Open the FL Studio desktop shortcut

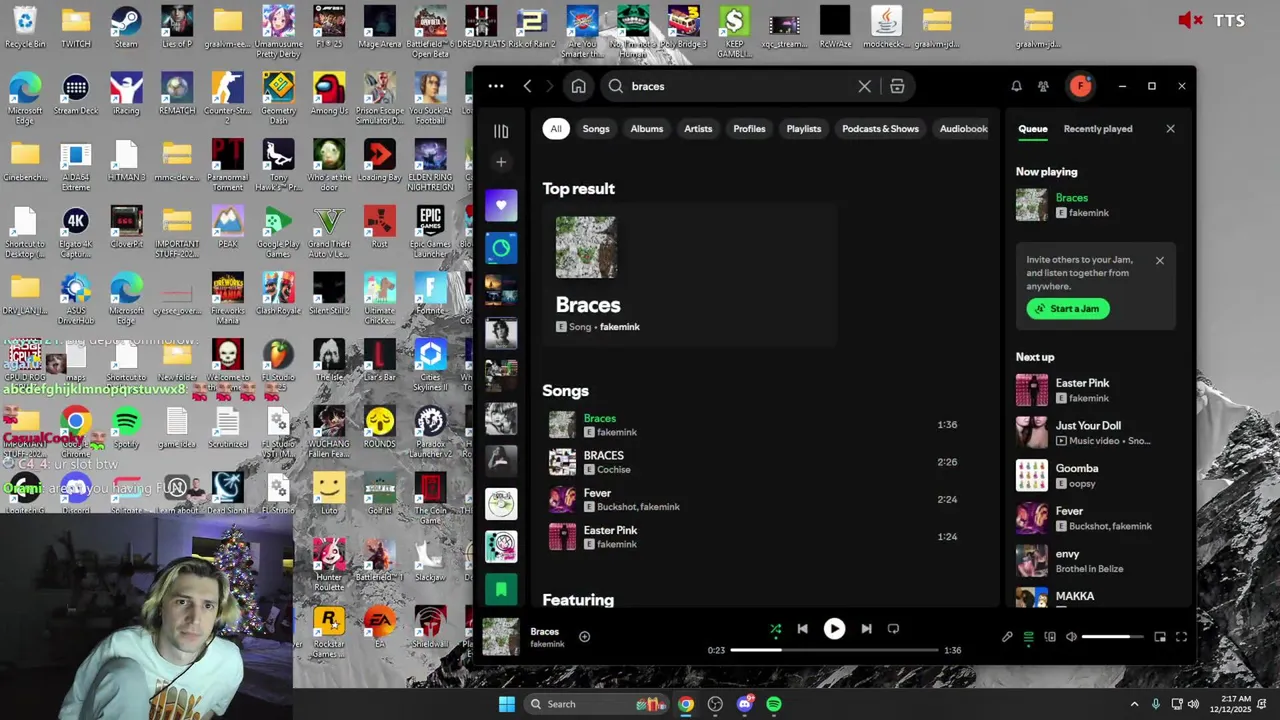click(278, 360)
